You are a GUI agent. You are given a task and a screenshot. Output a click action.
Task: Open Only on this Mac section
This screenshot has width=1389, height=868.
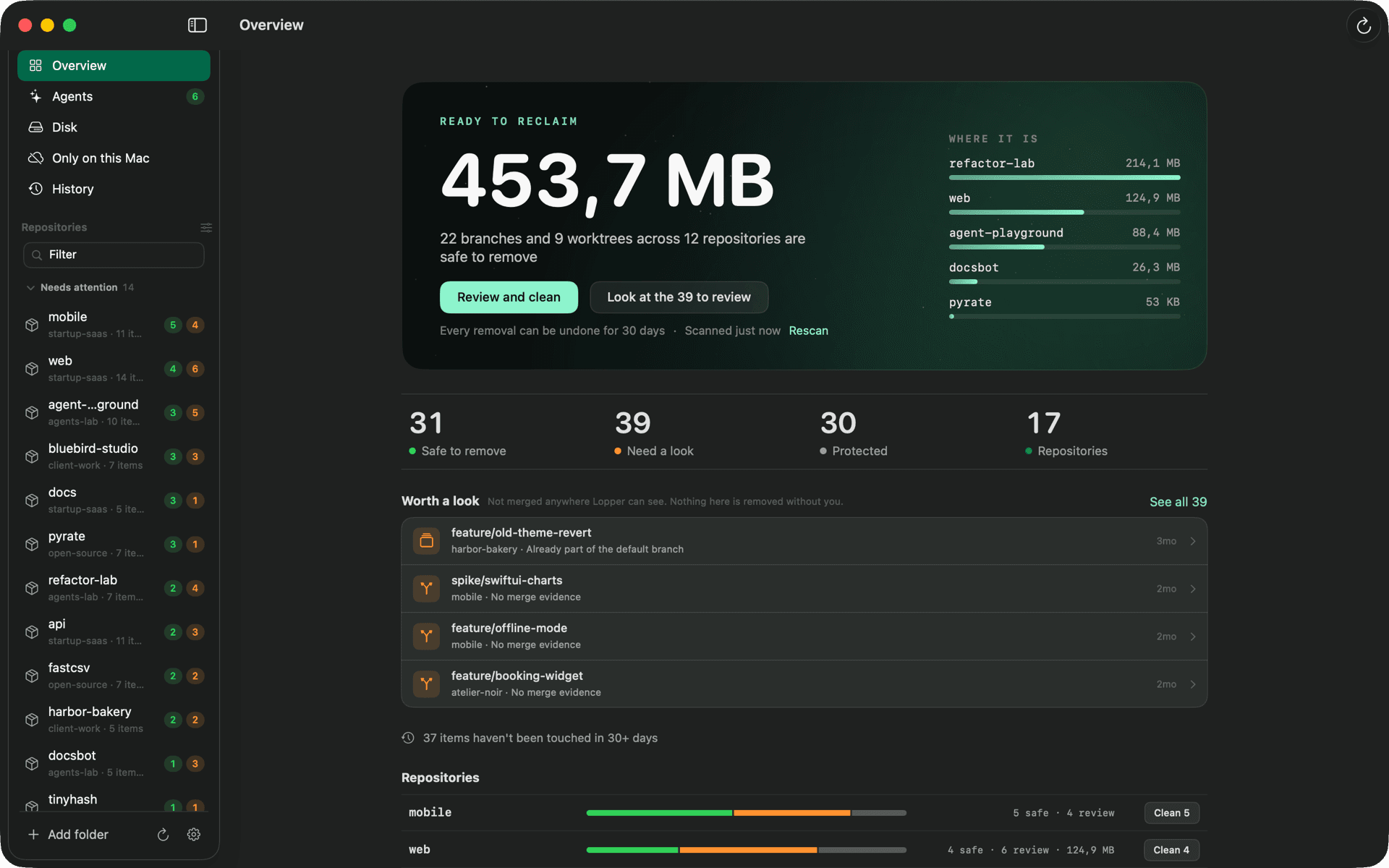tap(114, 158)
